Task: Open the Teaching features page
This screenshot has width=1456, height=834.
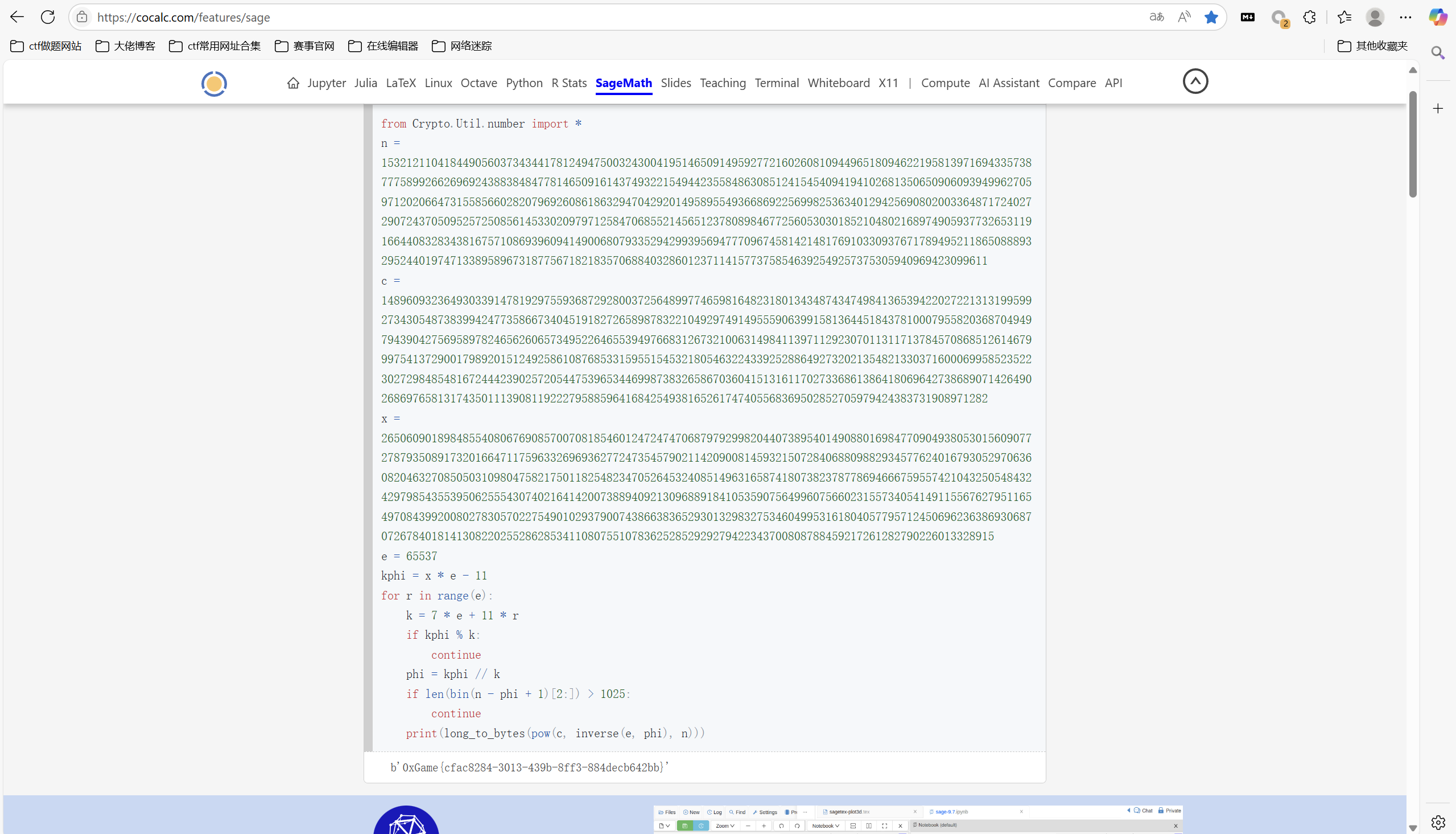Action: [723, 83]
